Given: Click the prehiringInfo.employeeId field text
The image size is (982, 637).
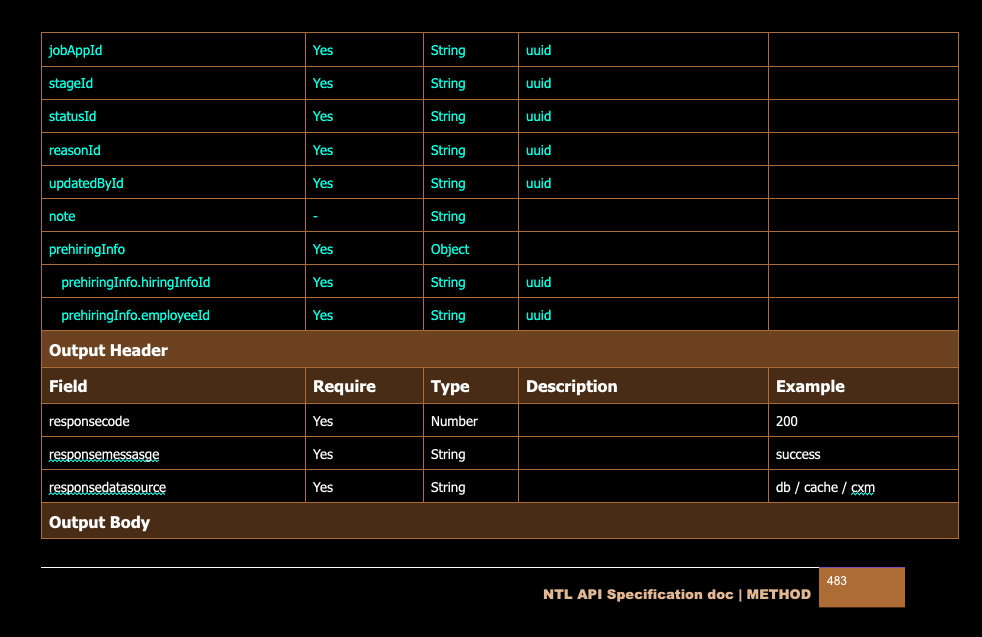Looking at the screenshot, I should pyautogui.click(x=135, y=315).
